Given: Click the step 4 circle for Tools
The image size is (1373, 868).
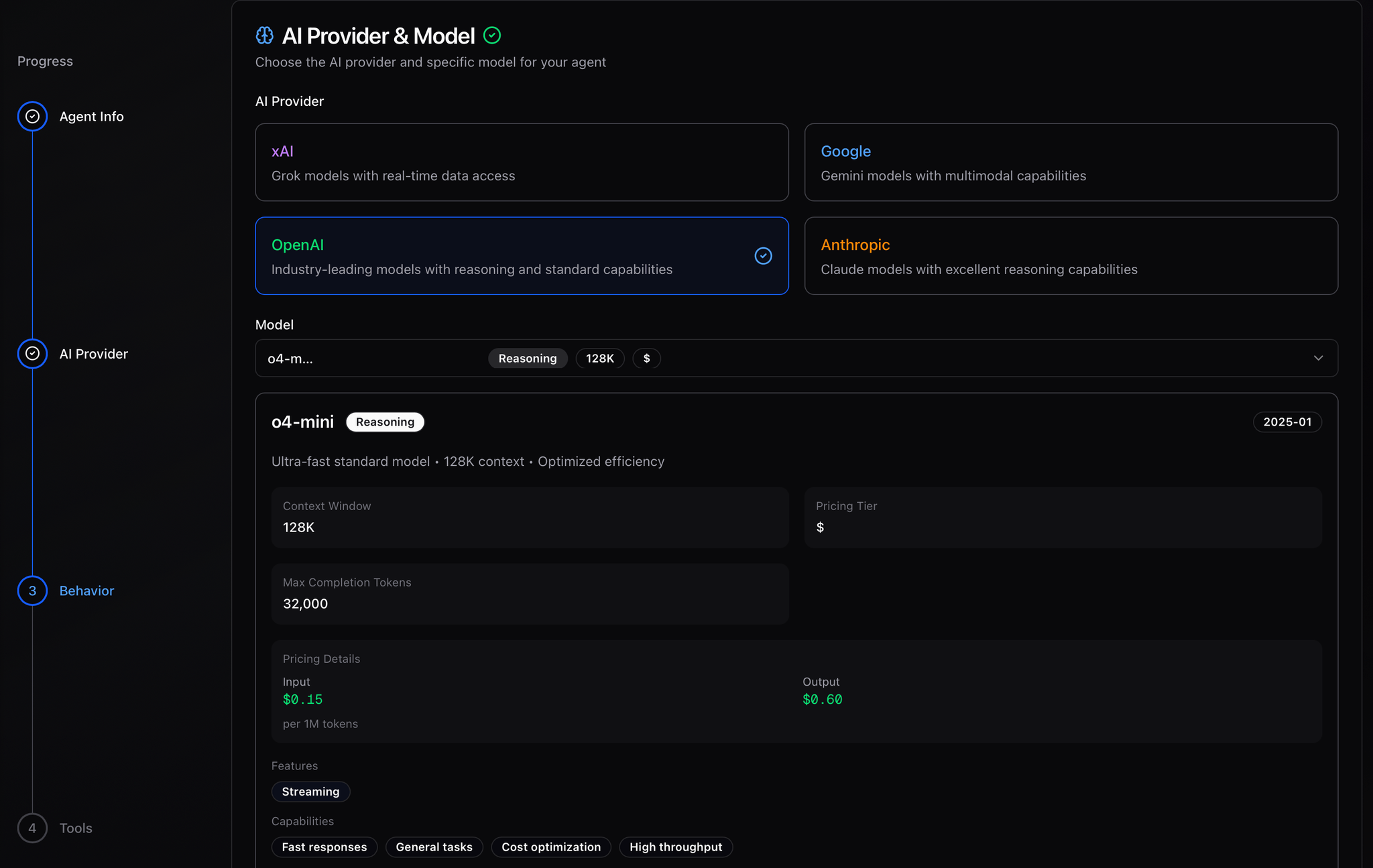Looking at the screenshot, I should coord(32,828).
